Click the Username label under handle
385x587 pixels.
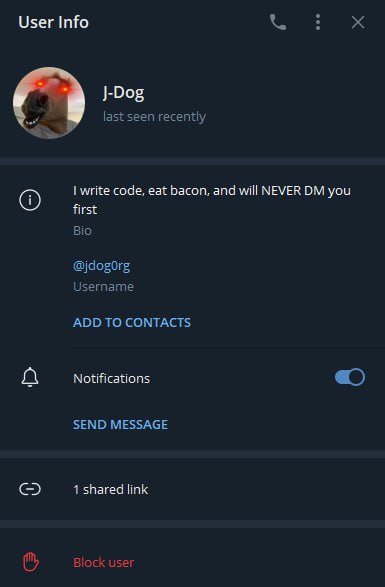(103, 286)
